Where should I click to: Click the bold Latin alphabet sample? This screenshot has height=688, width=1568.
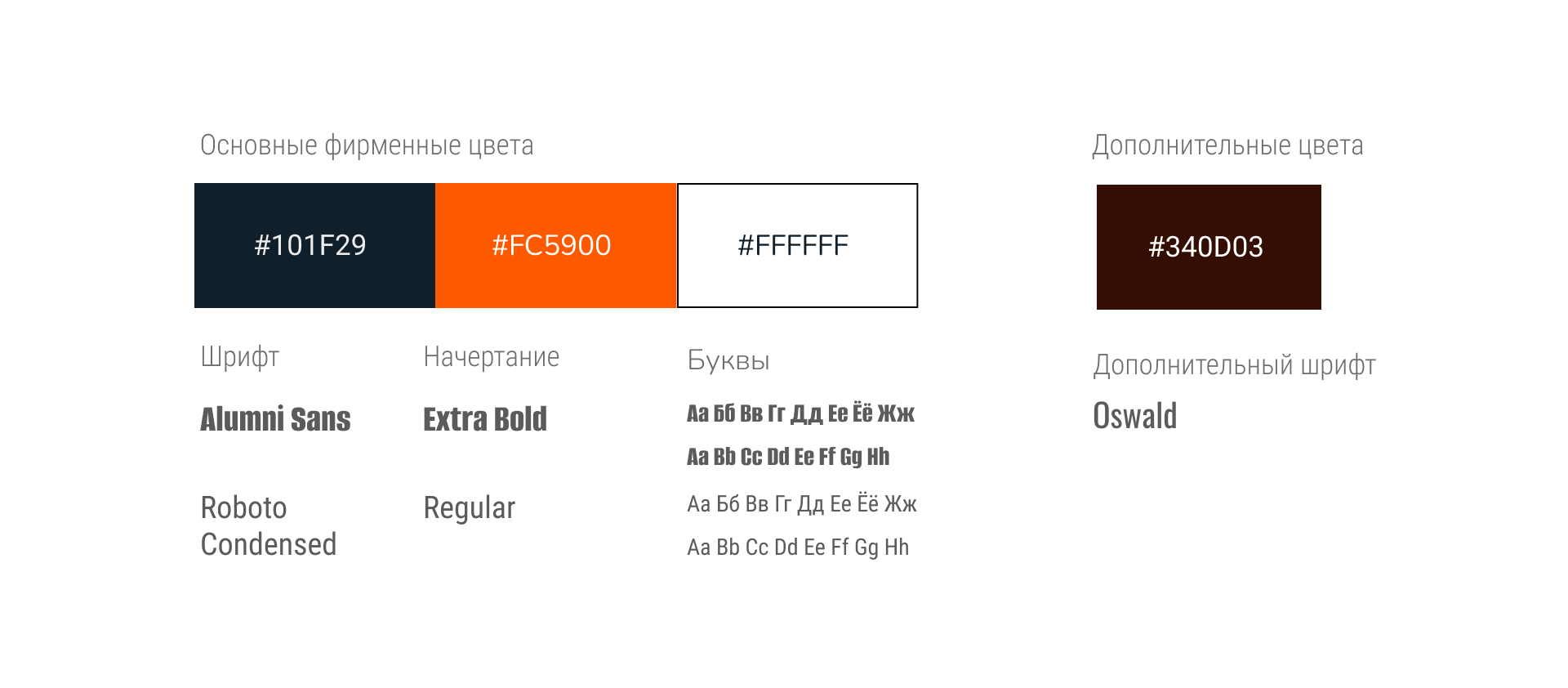tap(788, 457)
